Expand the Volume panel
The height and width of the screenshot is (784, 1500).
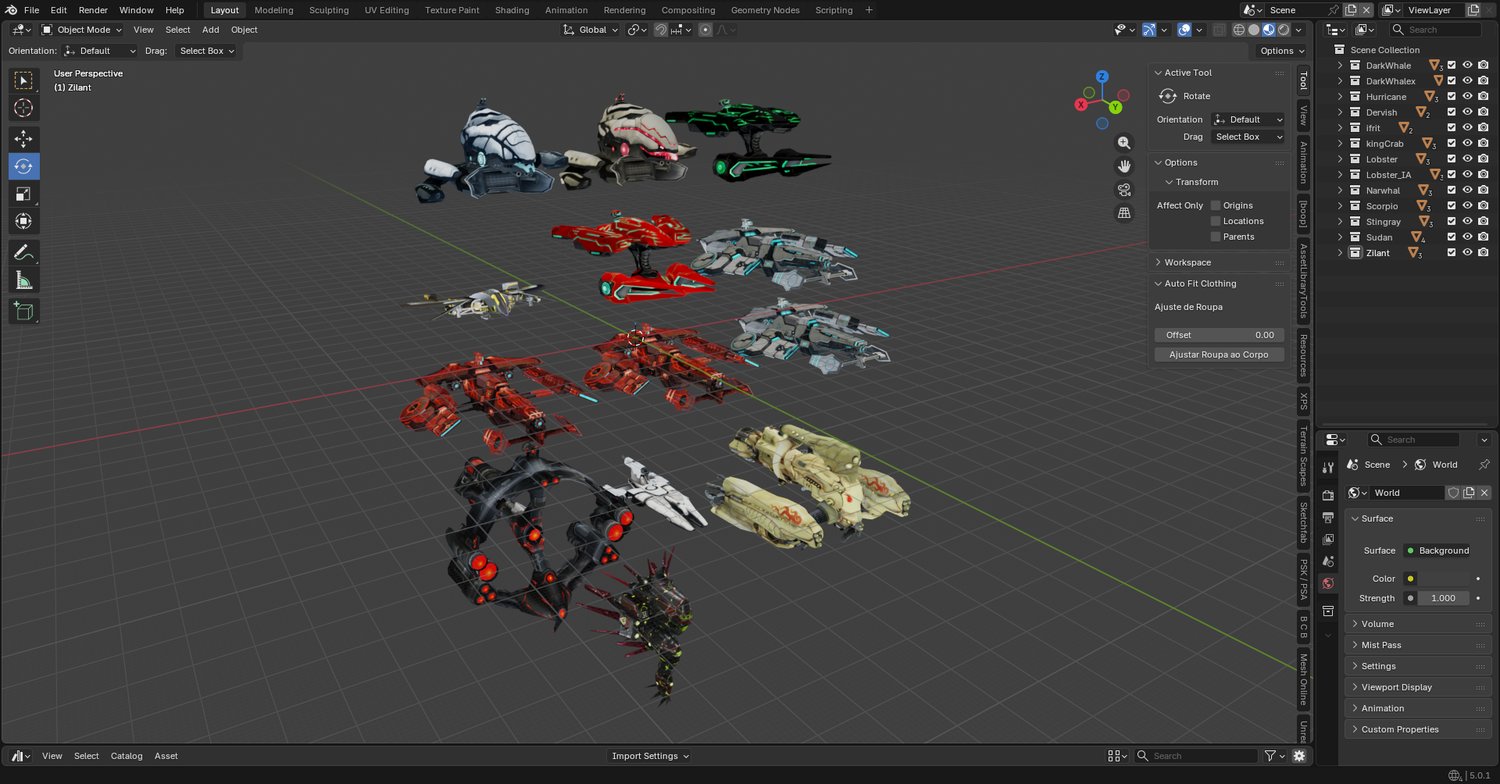[1377, 624]
